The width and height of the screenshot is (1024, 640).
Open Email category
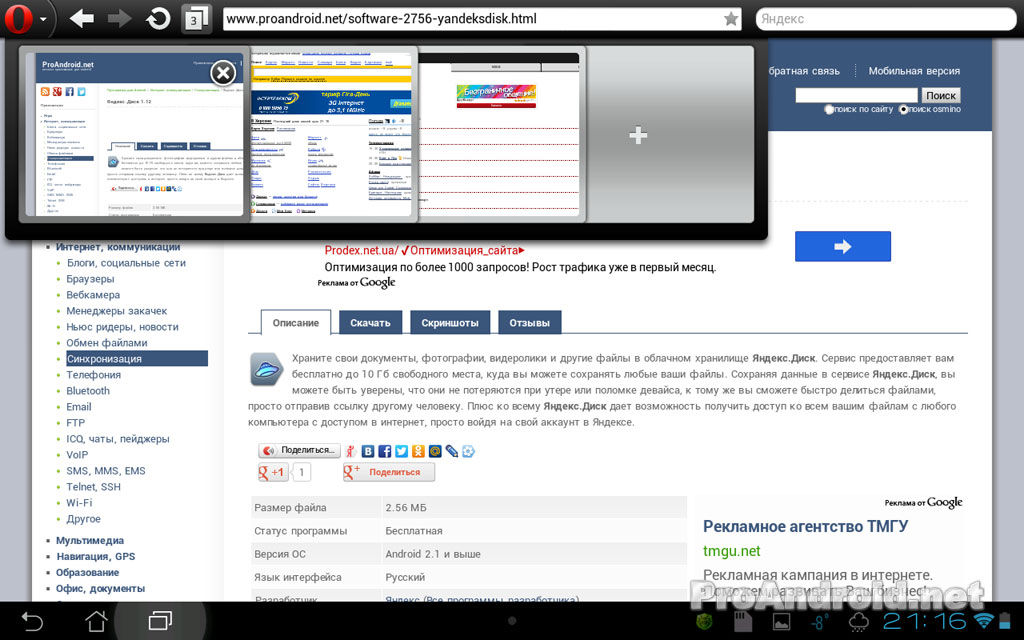[78, 407]
